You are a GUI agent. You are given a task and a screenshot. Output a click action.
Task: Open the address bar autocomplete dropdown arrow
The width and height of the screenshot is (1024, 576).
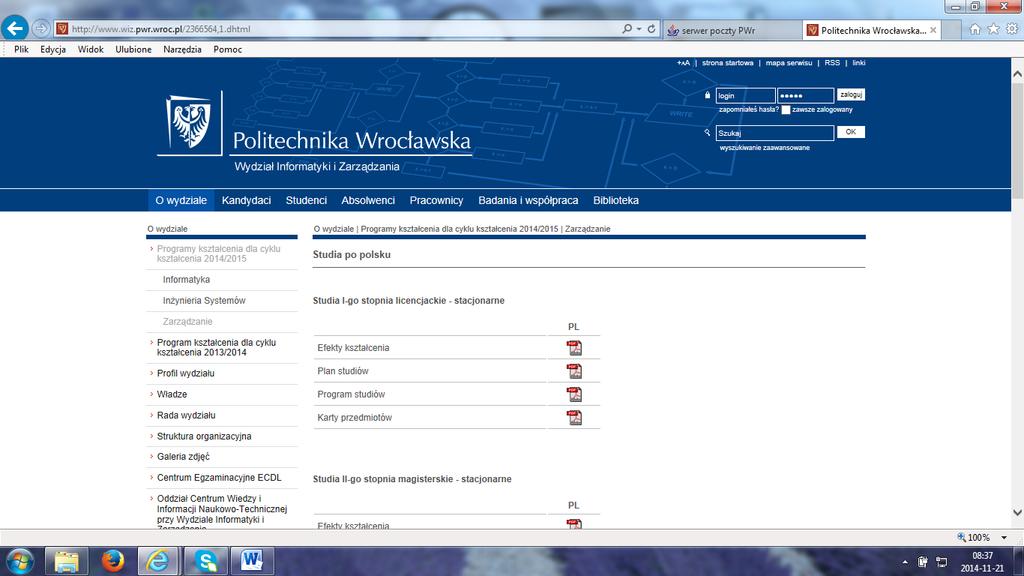pos(639,29)
